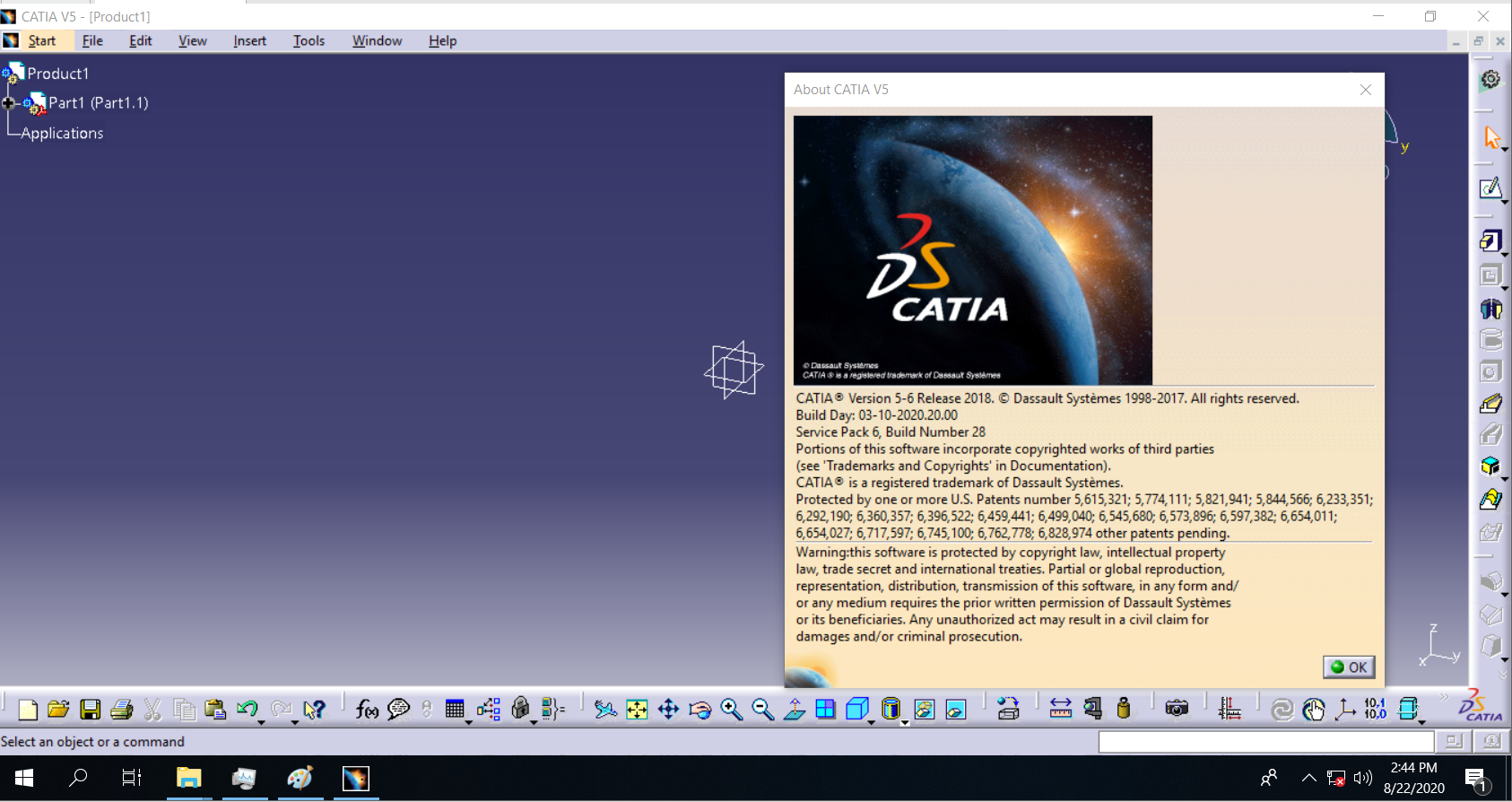Viewport: 1512px width, 802px height.
Task: Create Multi-View with the four-pane icon
Action: (825, 710)
